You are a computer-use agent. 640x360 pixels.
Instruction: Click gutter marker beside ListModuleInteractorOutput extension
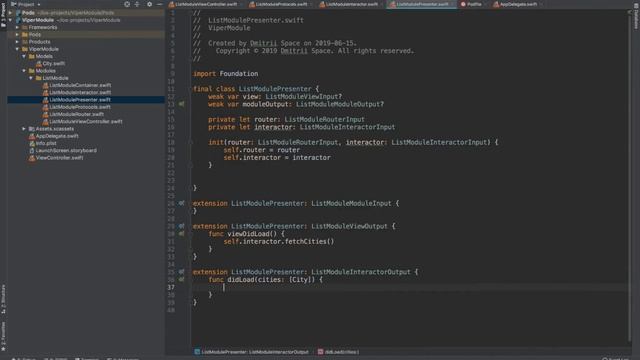(181, 271)
